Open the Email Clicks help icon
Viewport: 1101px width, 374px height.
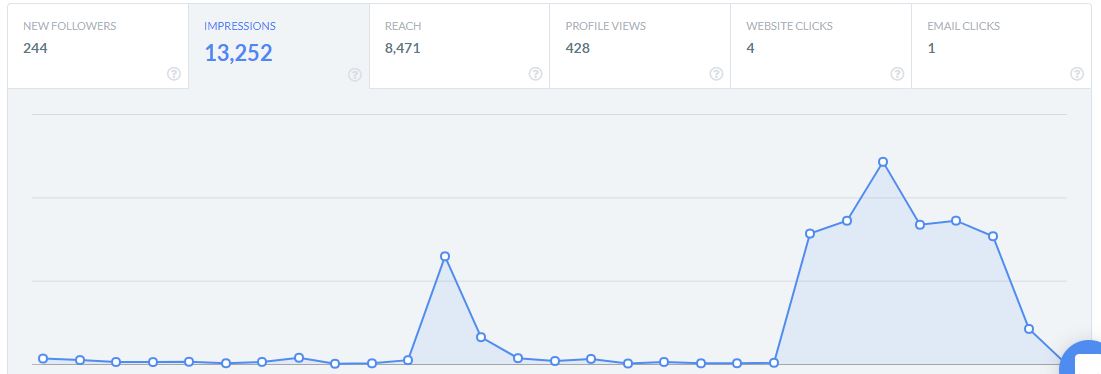[x=1077, y=74]
